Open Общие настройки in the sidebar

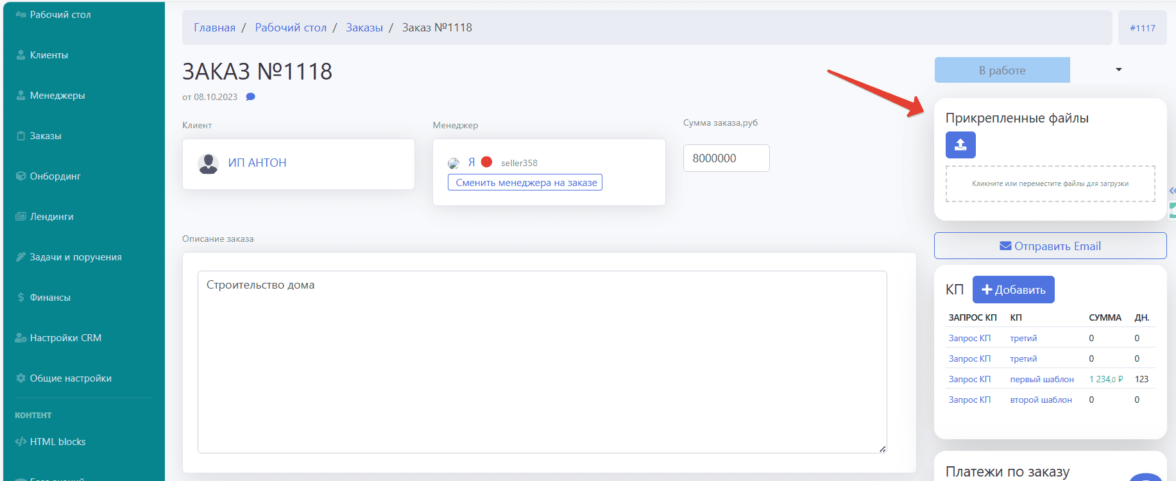click(x=70, y=378)
